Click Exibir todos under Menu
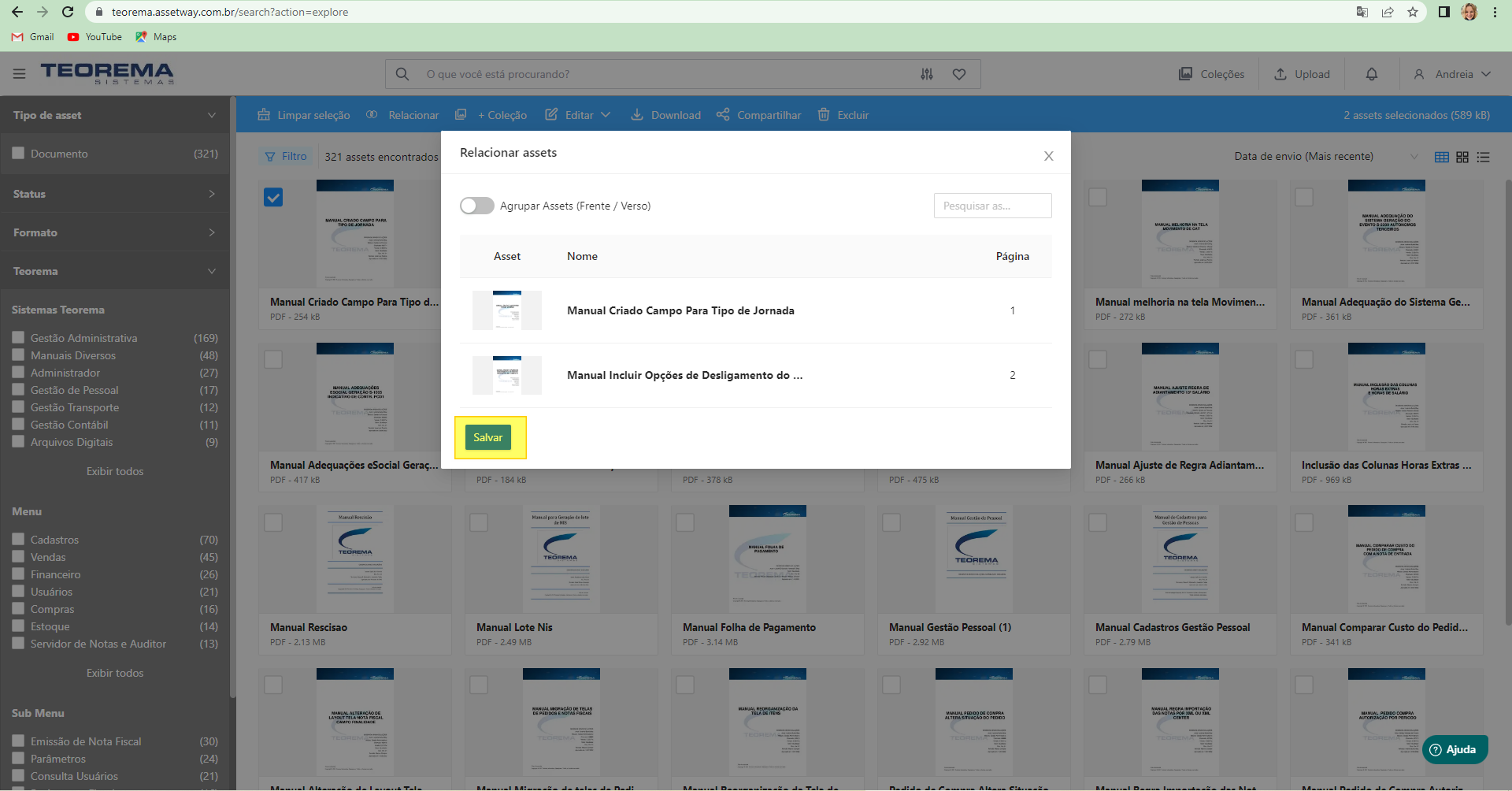 pos(115,673)
